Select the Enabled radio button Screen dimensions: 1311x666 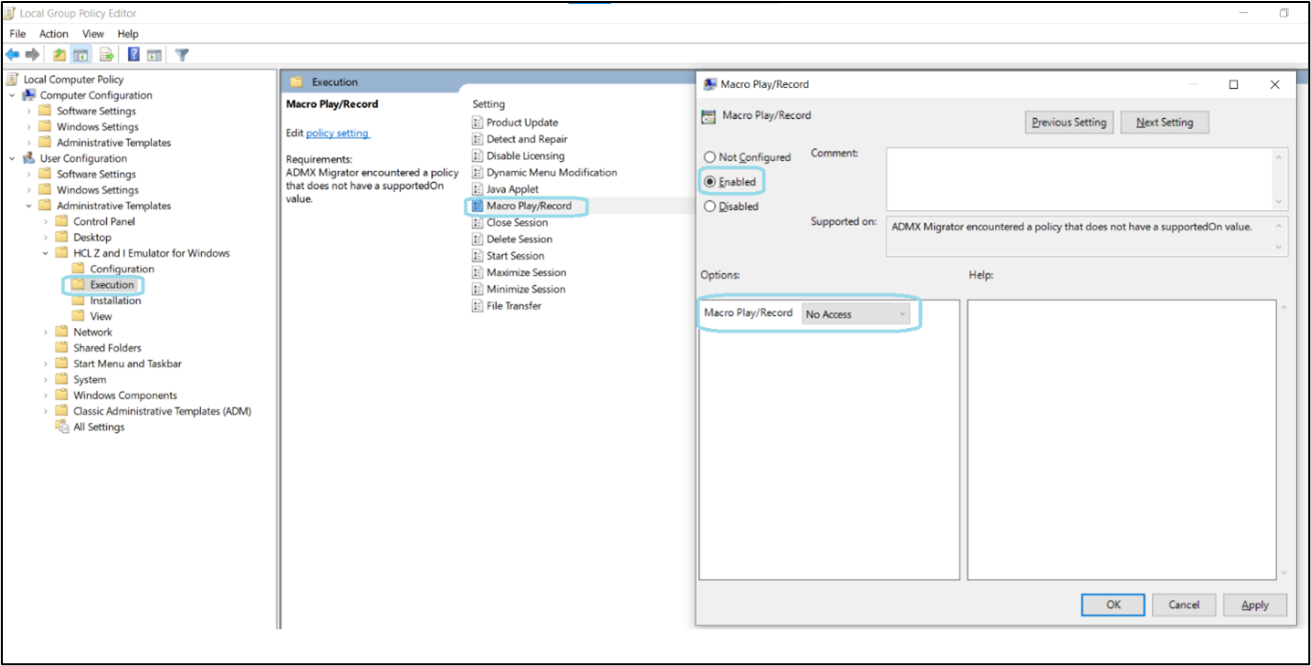click(710, 182)
